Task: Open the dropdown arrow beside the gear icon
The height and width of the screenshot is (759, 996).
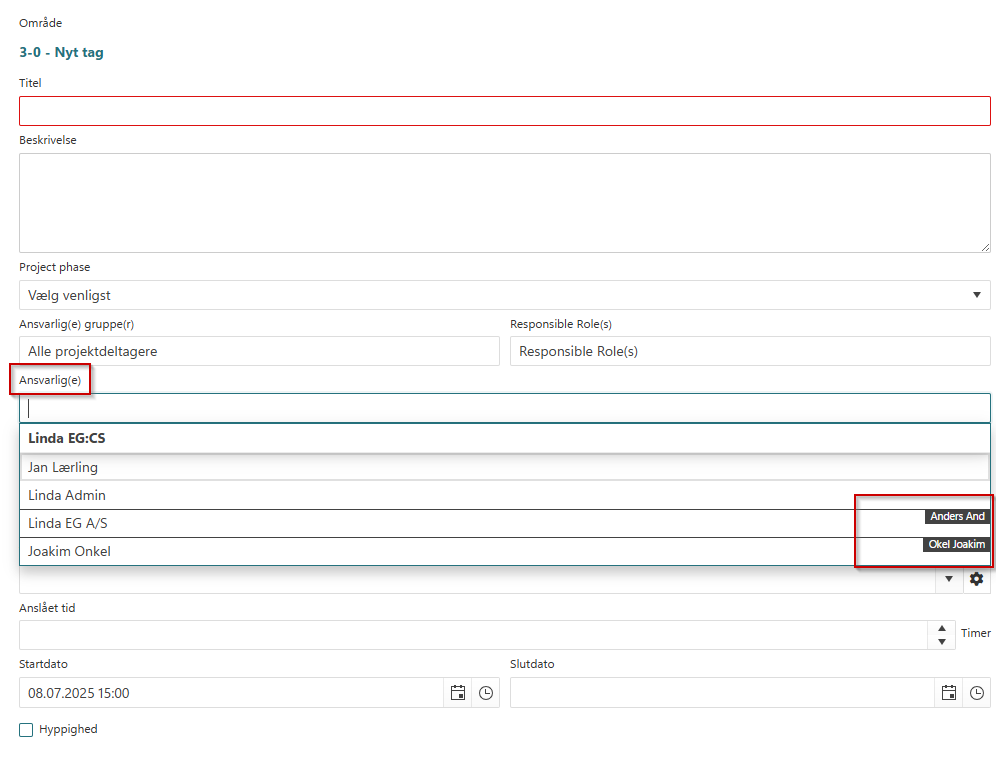Action: click(949, 579)
